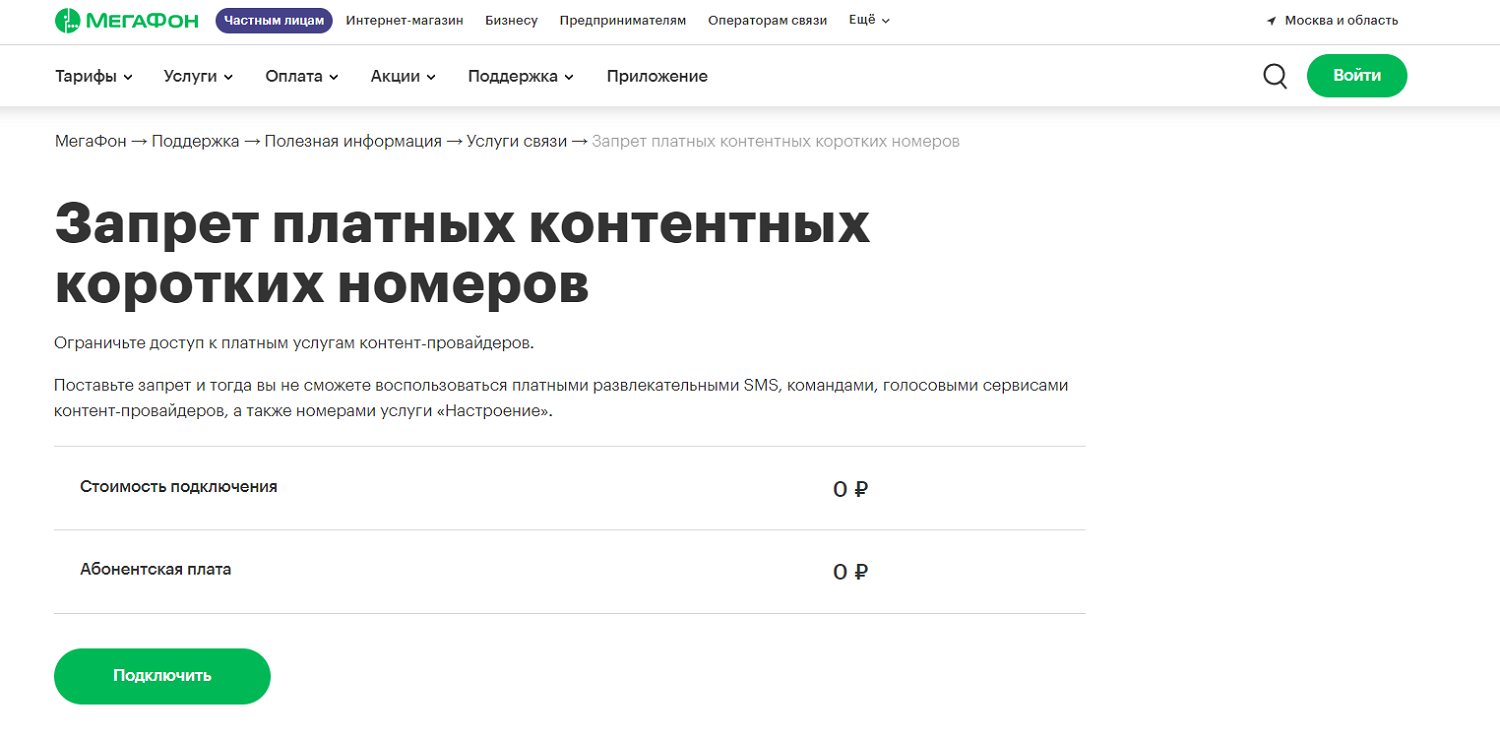Screen dimensions: 1500x736
Task: Expand the Ещё dropdown
Action: pyautogui.click(x=869, y=20)
